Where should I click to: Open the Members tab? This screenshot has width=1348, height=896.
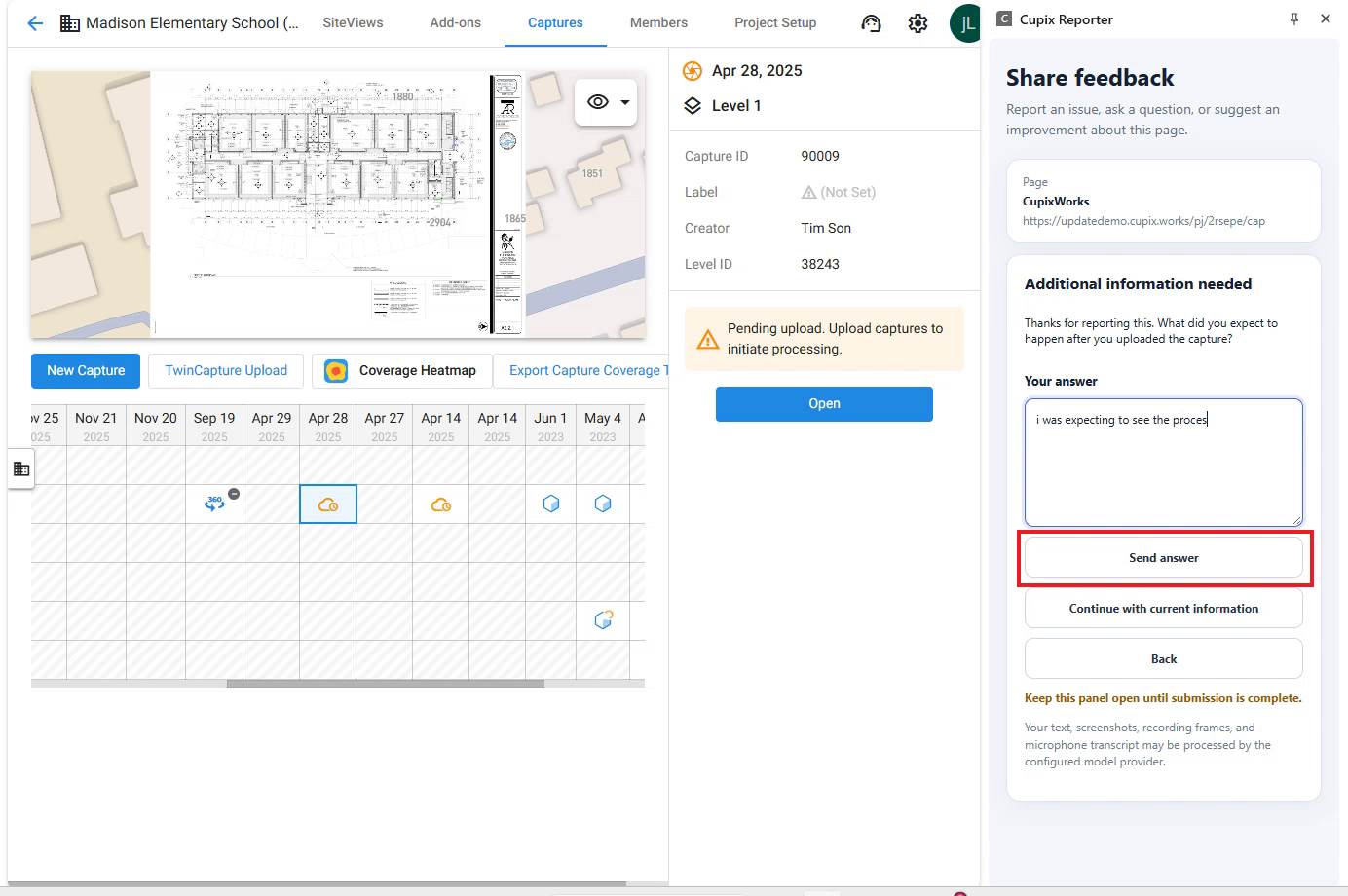(658, 22)
